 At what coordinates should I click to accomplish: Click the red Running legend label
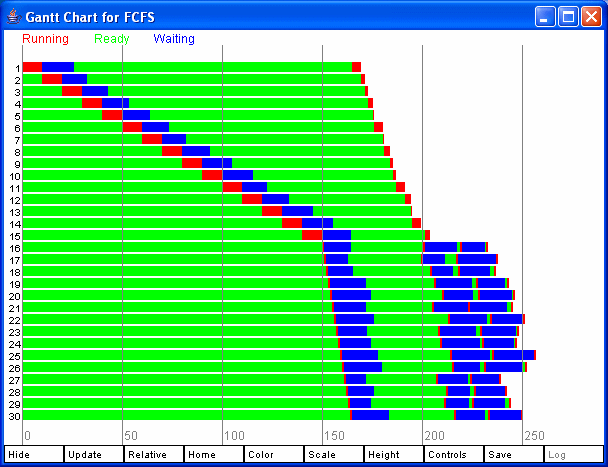pos(45,39)
